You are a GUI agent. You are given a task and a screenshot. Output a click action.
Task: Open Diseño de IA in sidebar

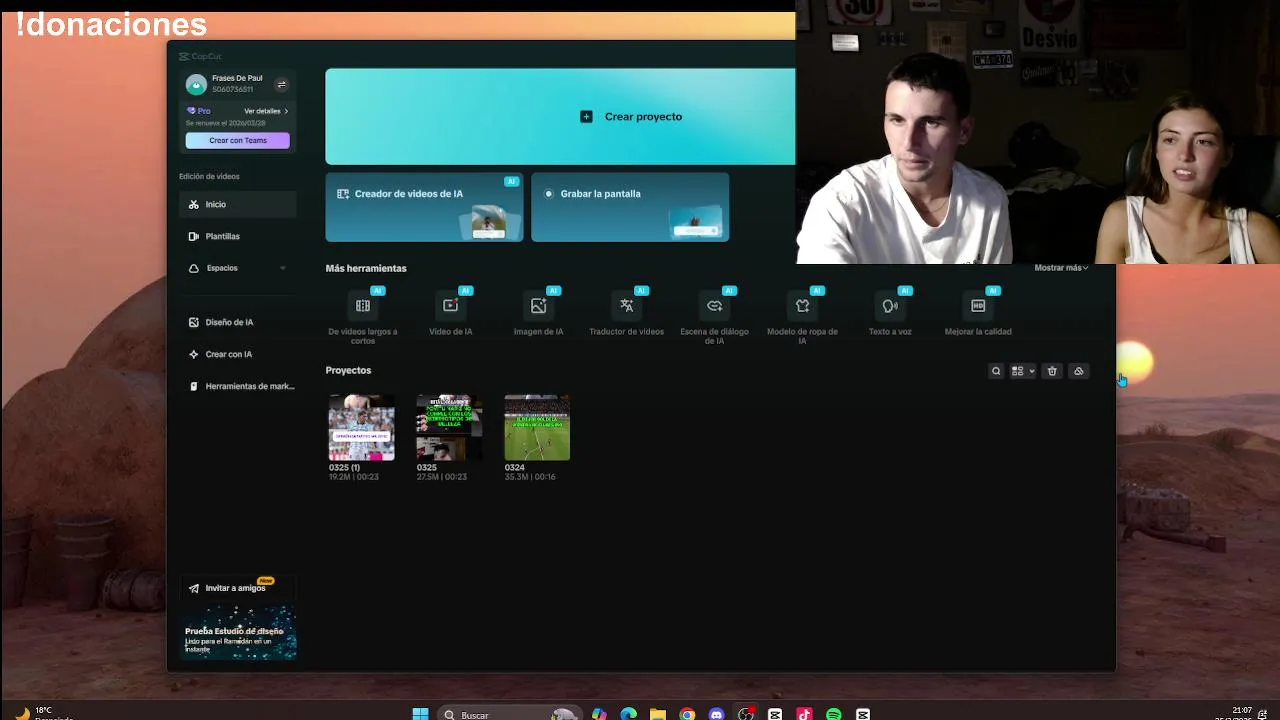[238, 322]
